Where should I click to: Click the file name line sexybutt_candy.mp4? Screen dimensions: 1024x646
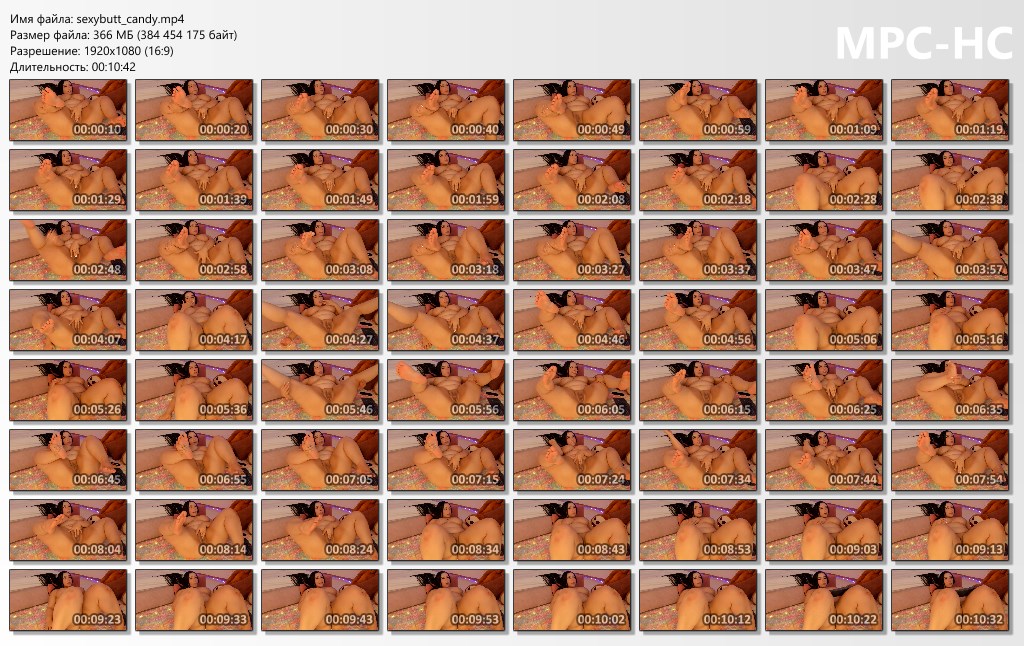point(97,19)
